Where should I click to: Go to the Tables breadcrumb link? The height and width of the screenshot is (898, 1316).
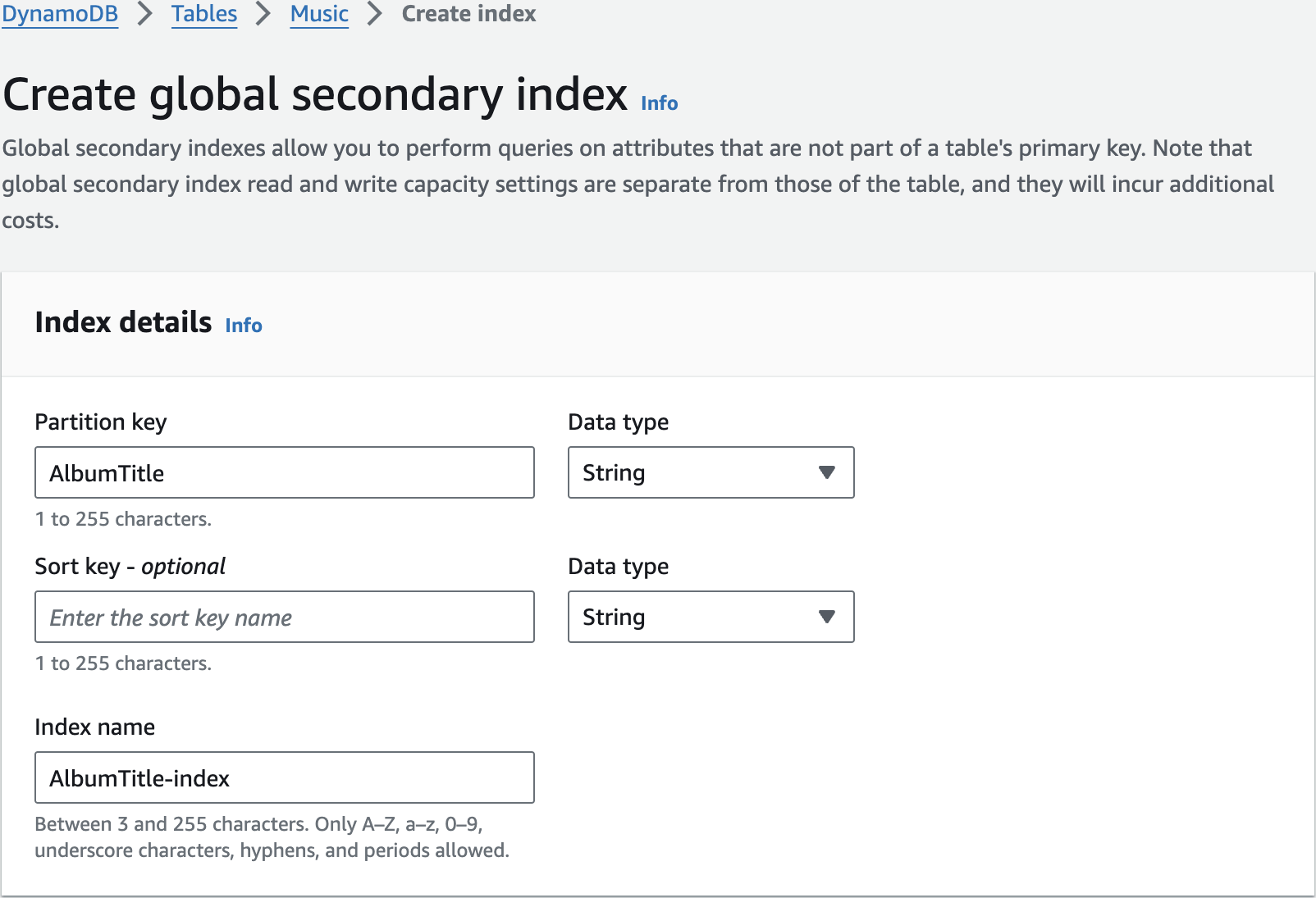[204, 14]
